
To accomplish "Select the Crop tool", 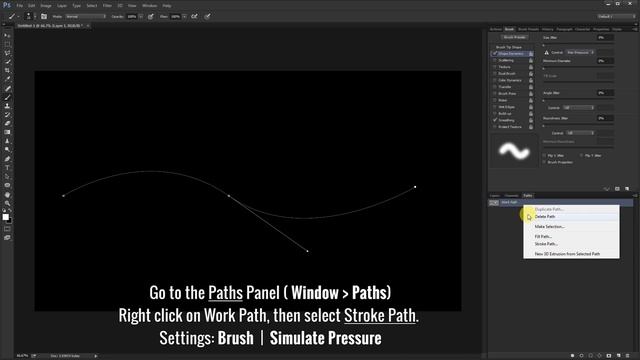I will click(7, 71).
